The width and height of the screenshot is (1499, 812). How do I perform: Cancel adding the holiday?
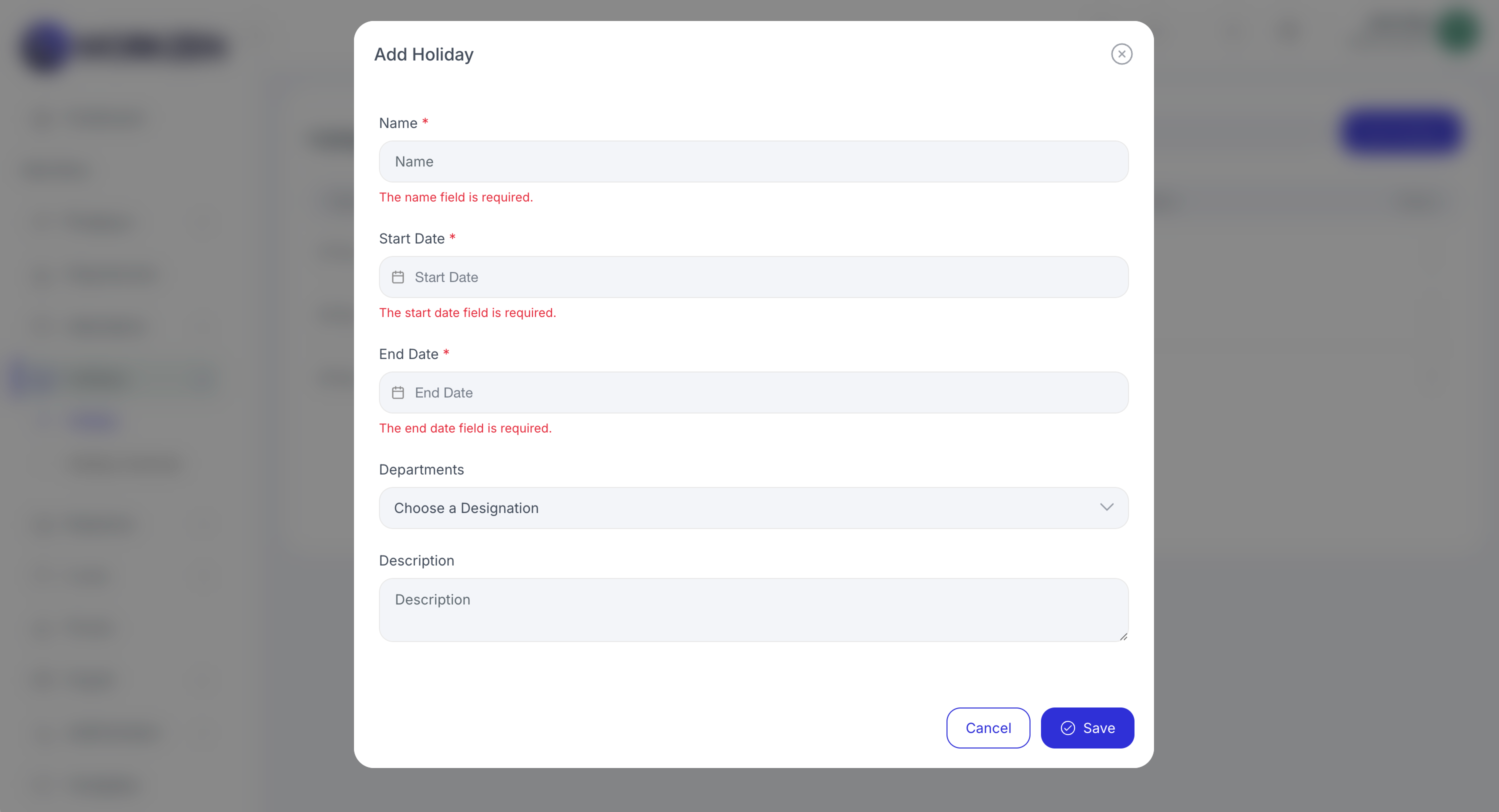988,728
